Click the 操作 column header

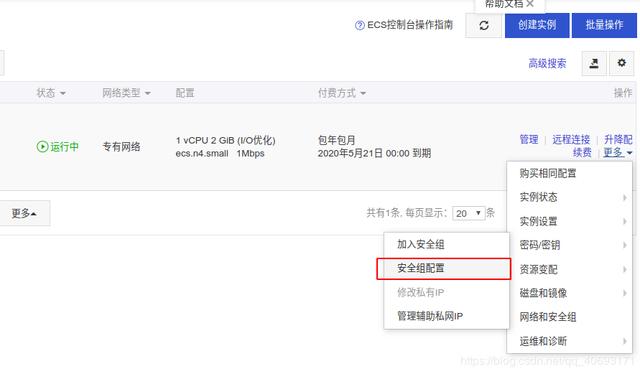(623, 93)
